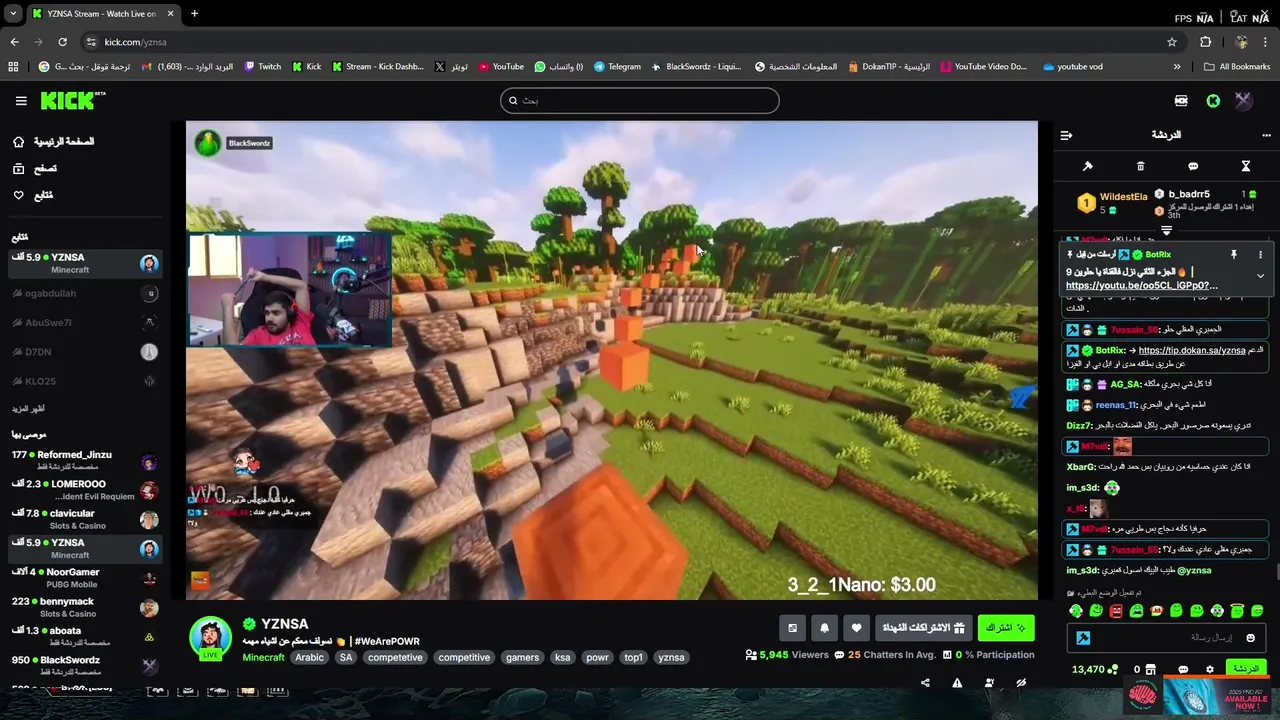Open D7DN in the followed channels list

[x=84, y=352]
